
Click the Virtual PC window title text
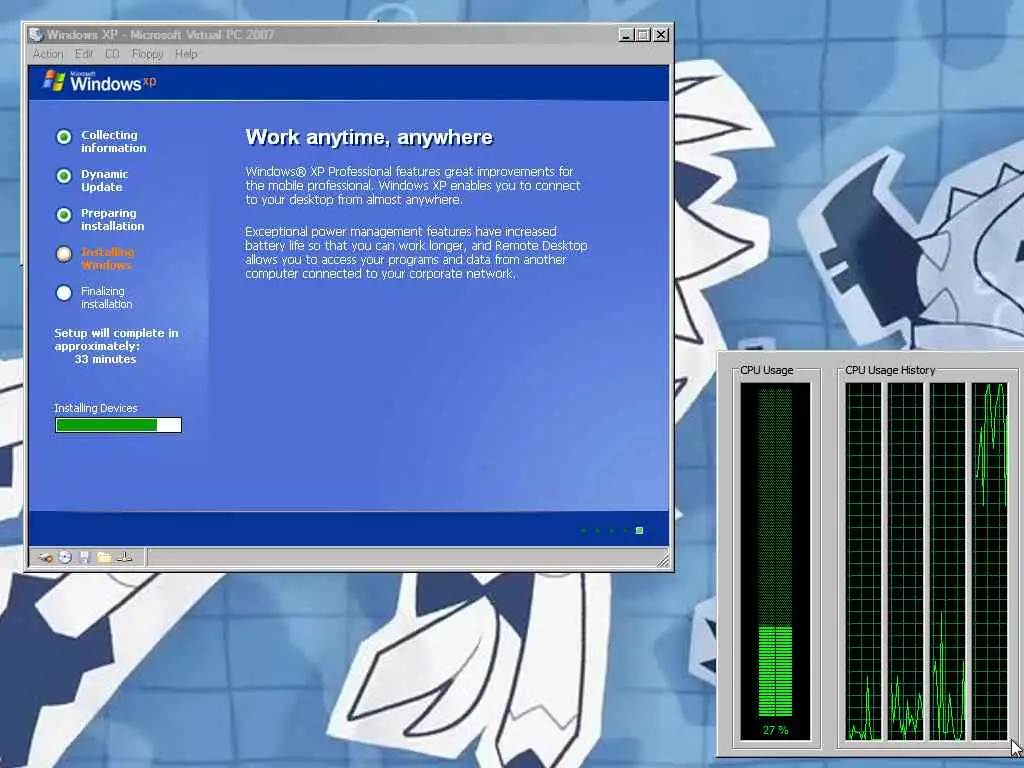[161, 35]
